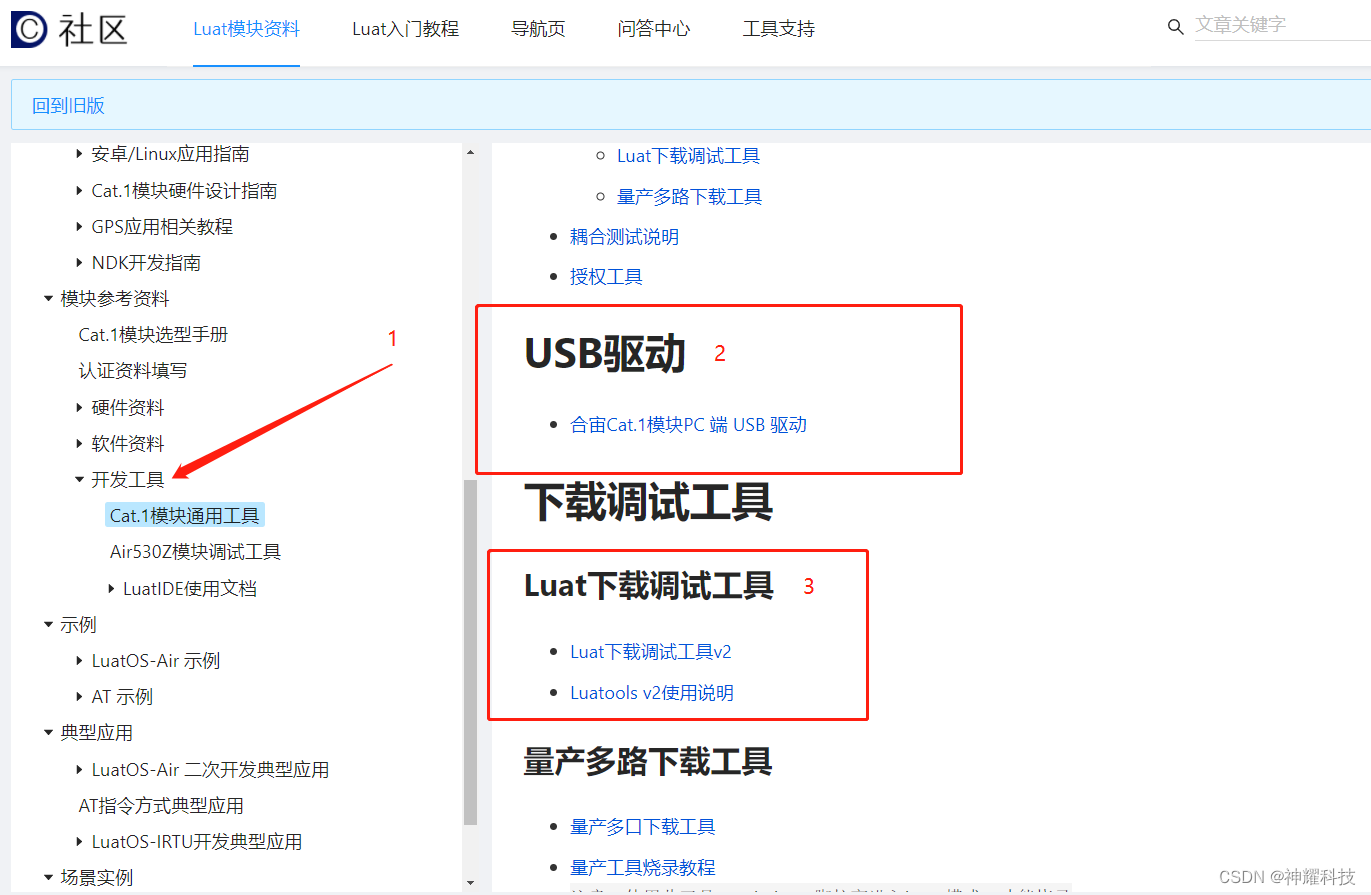Click the community logo icon
The height and width of the screenshot is (895, 1371).
pos(28,29)
